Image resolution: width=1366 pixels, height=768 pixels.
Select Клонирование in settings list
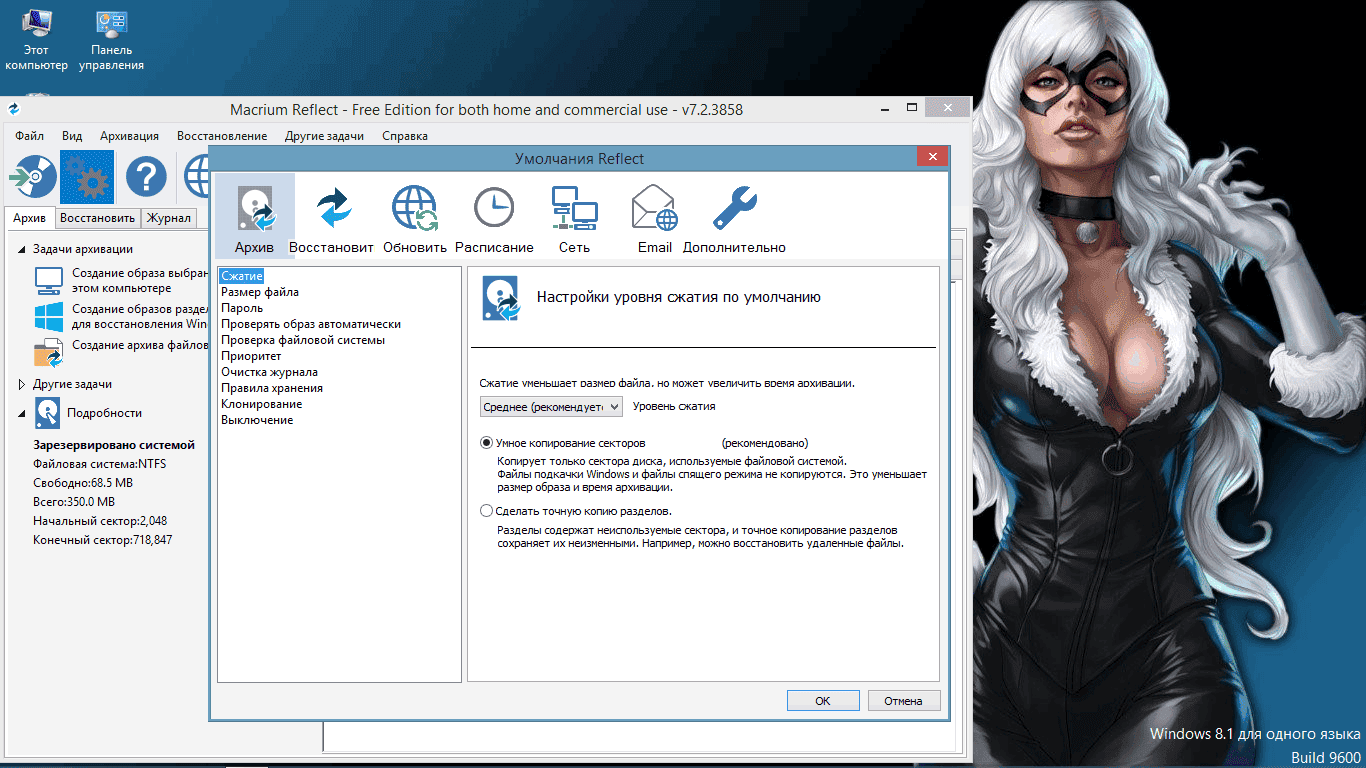click(261, 404)
